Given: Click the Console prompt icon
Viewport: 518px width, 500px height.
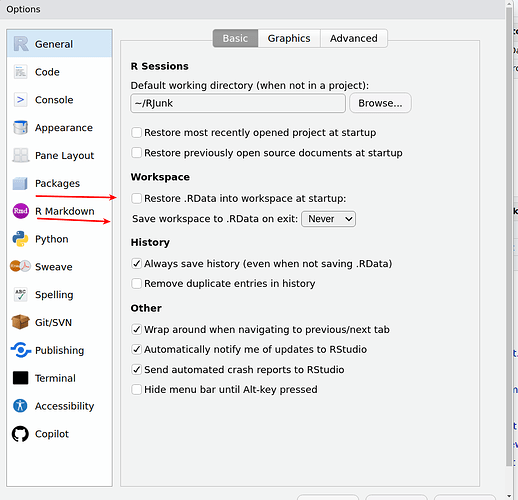Looking at the screenshot, I should coord(20,100).
